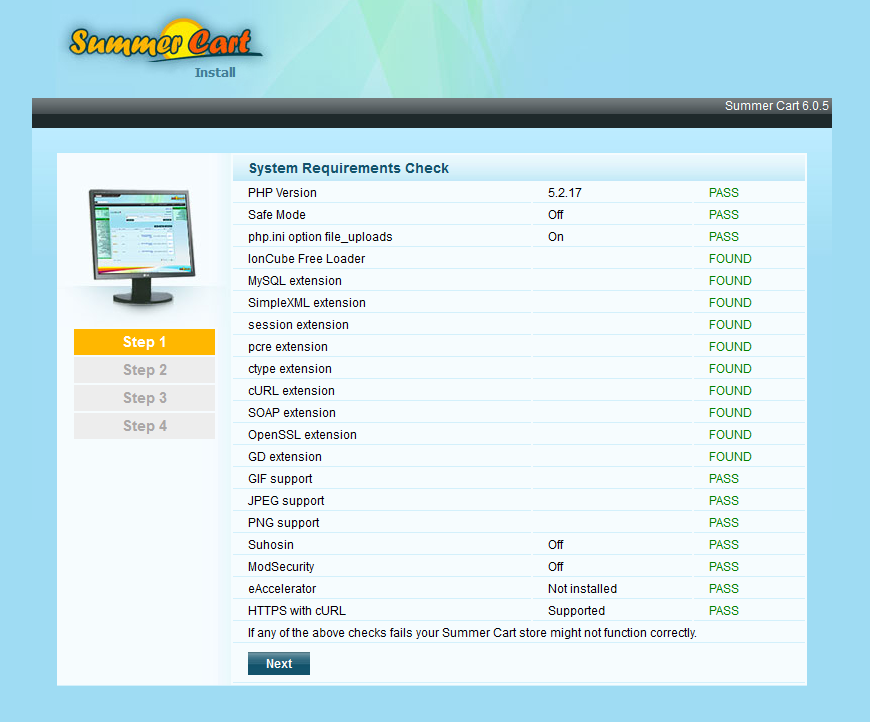870x722 pixels.
Task: Select the cURL extension row label
Action: 291,391
